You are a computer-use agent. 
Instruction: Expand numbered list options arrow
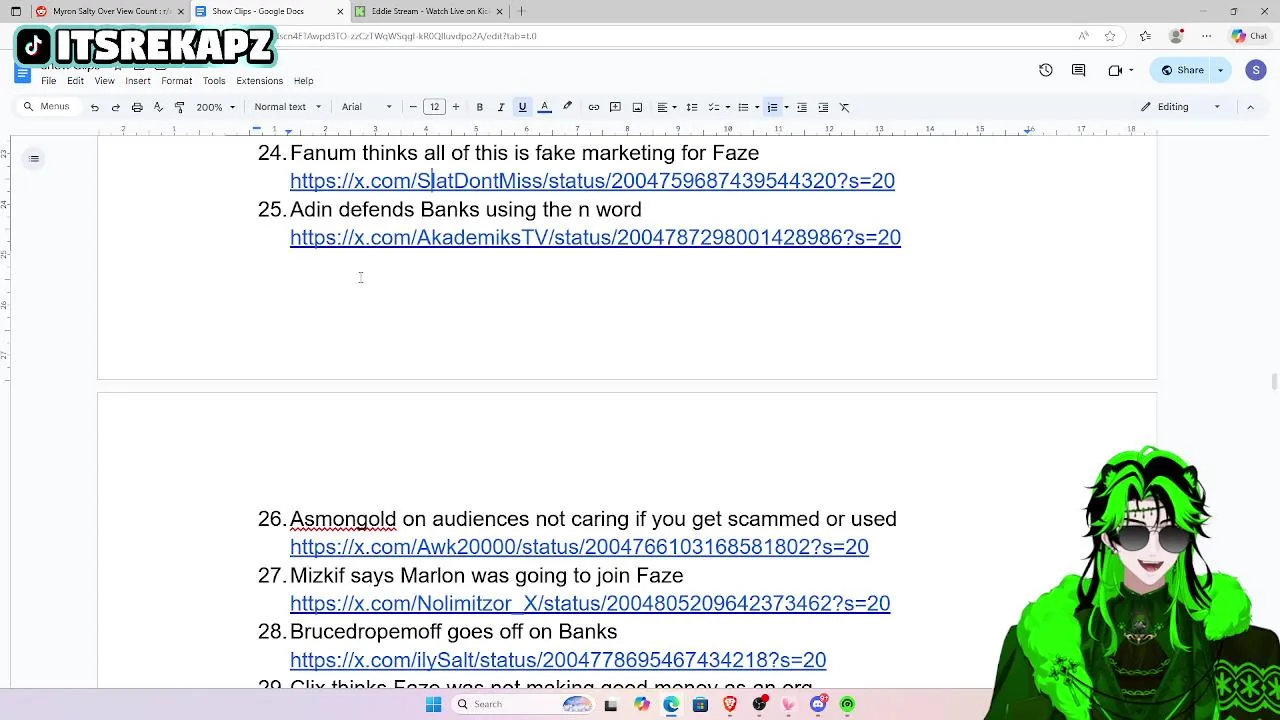[786, 107]
